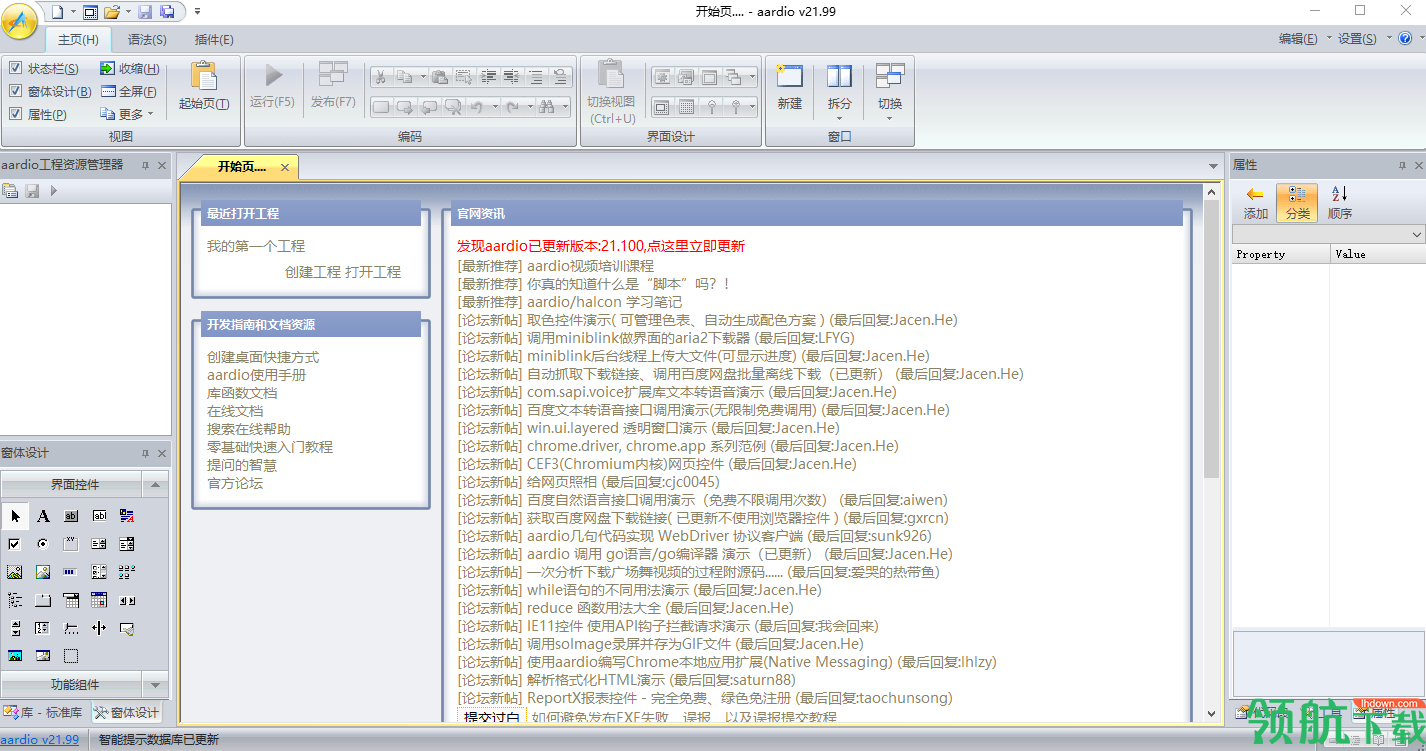Click the Value column header
Screen dimensions: 1426x751
click(1377, 254)
